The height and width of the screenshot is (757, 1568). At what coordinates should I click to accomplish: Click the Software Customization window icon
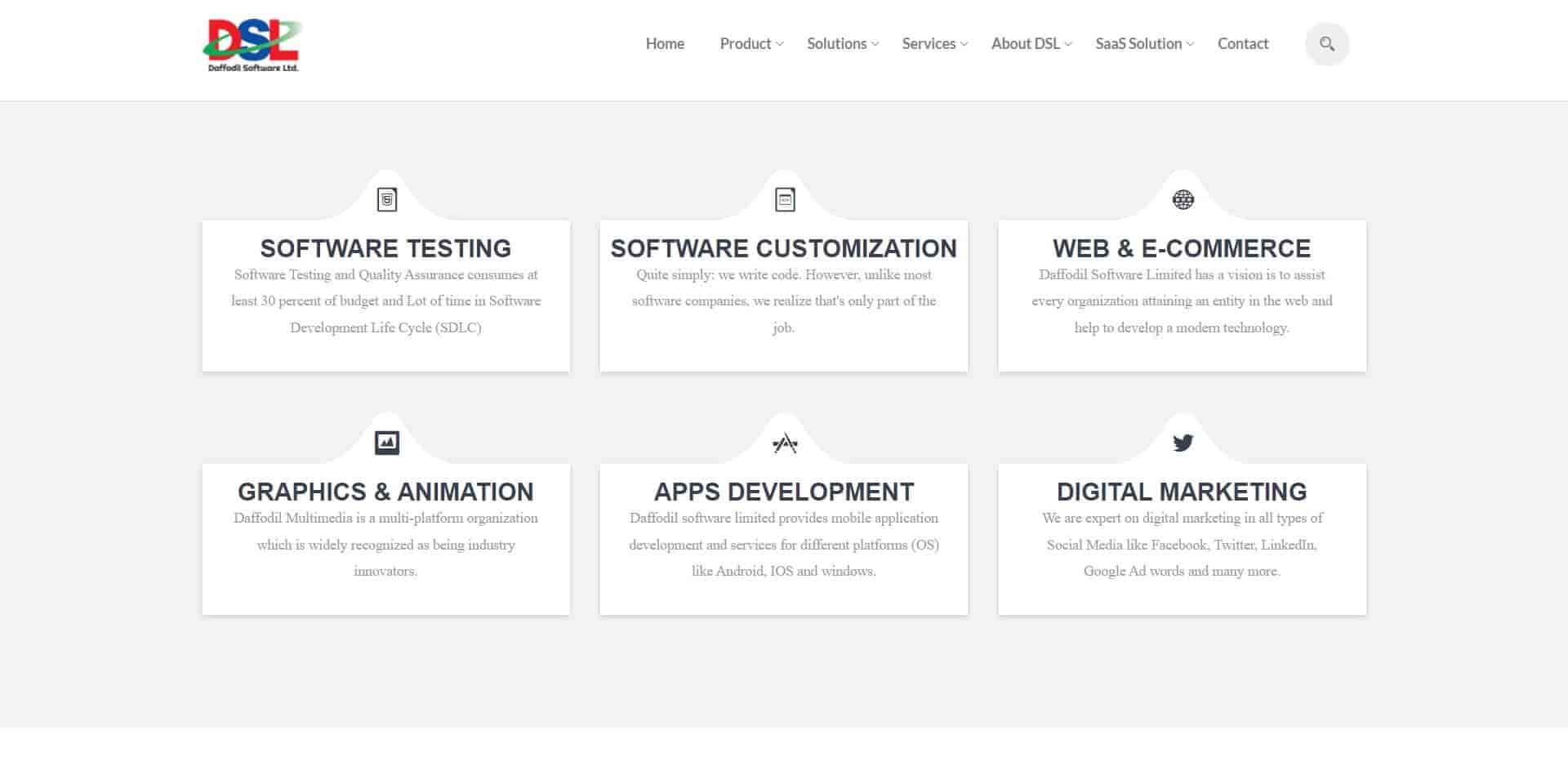785,199
